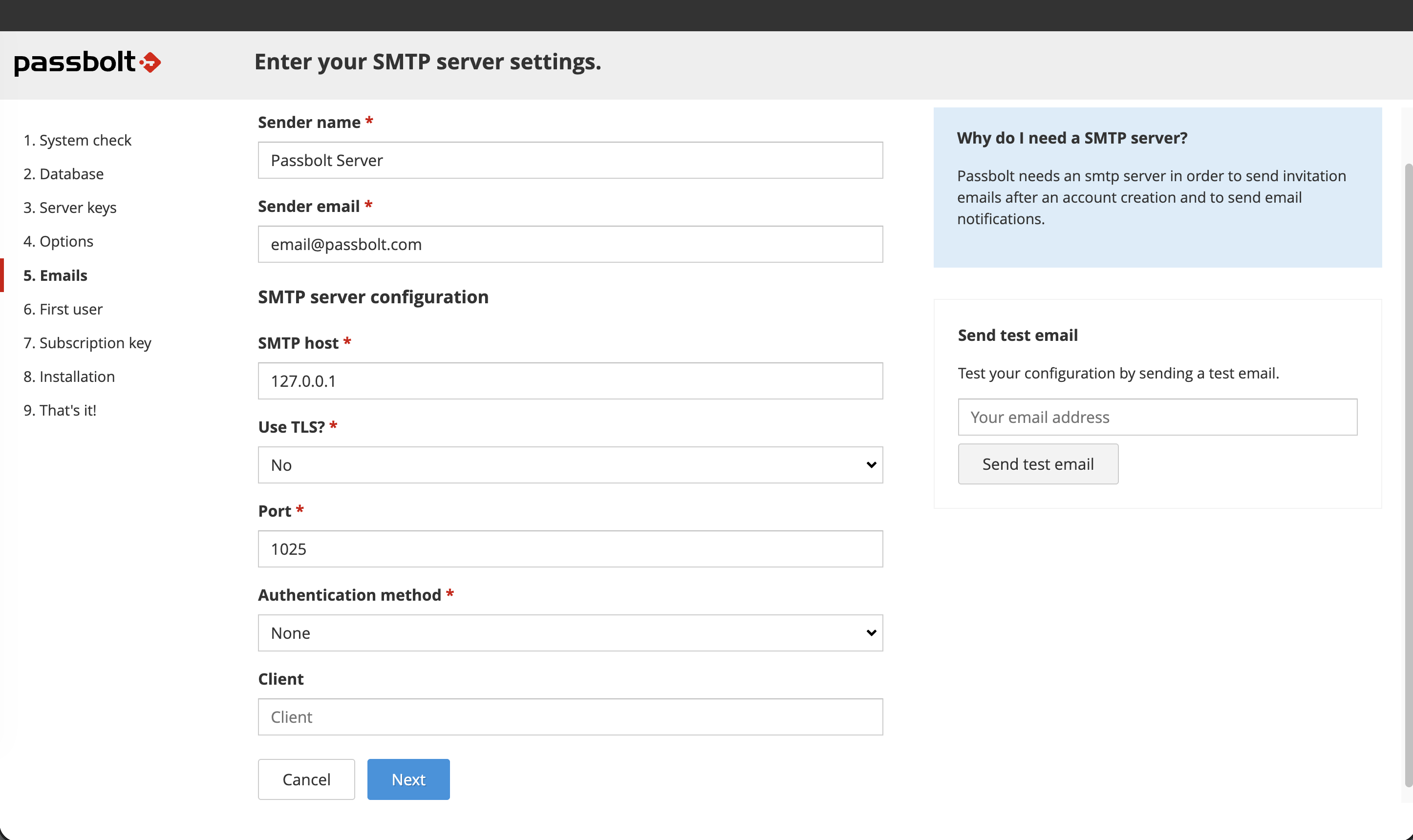Click Send test email button
Image resolution: width=1413 pixels, height=840 pixels.
point(1038,464)
